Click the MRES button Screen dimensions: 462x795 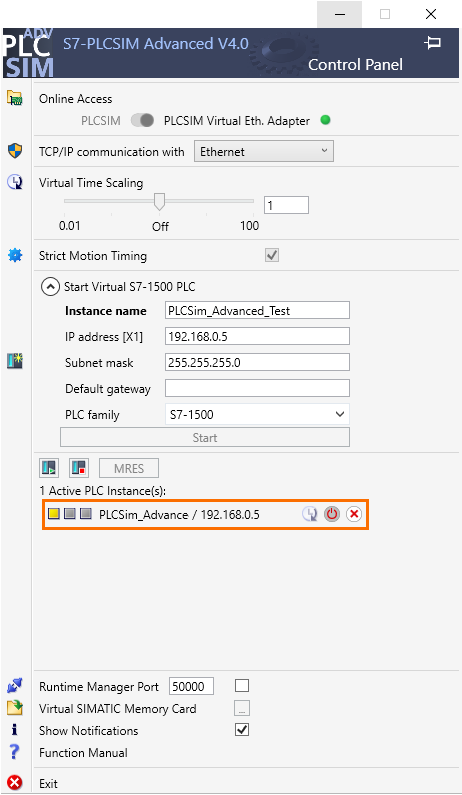pos(129,468)
